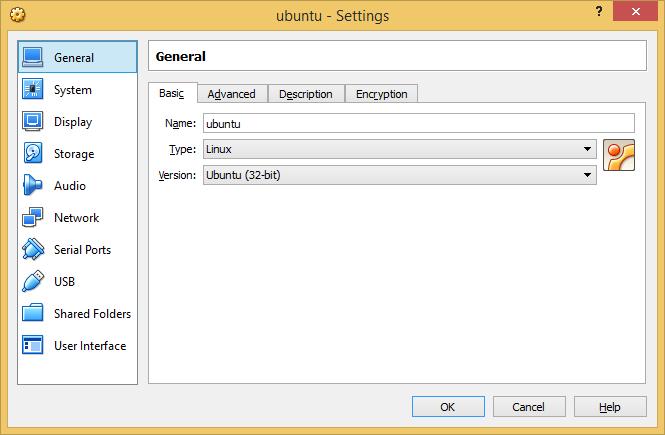
Task: Select the Shared Folders icon
Action: pos(33,313)
